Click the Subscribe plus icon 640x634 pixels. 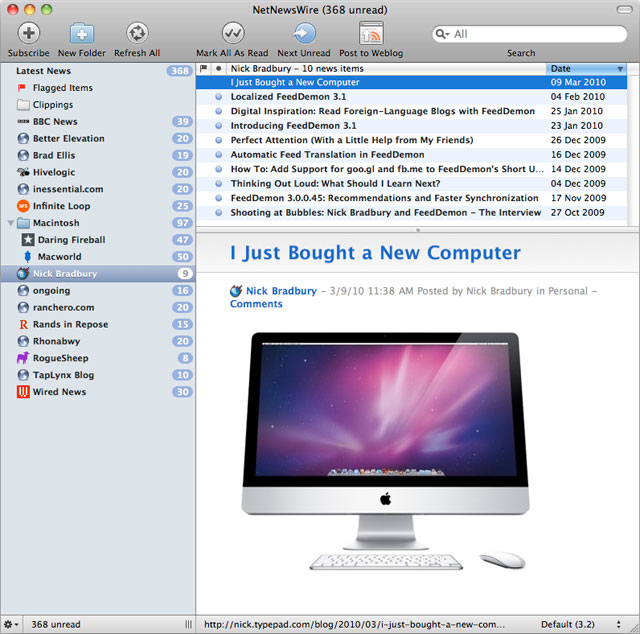pyautogui.click(x=29, y=33)
